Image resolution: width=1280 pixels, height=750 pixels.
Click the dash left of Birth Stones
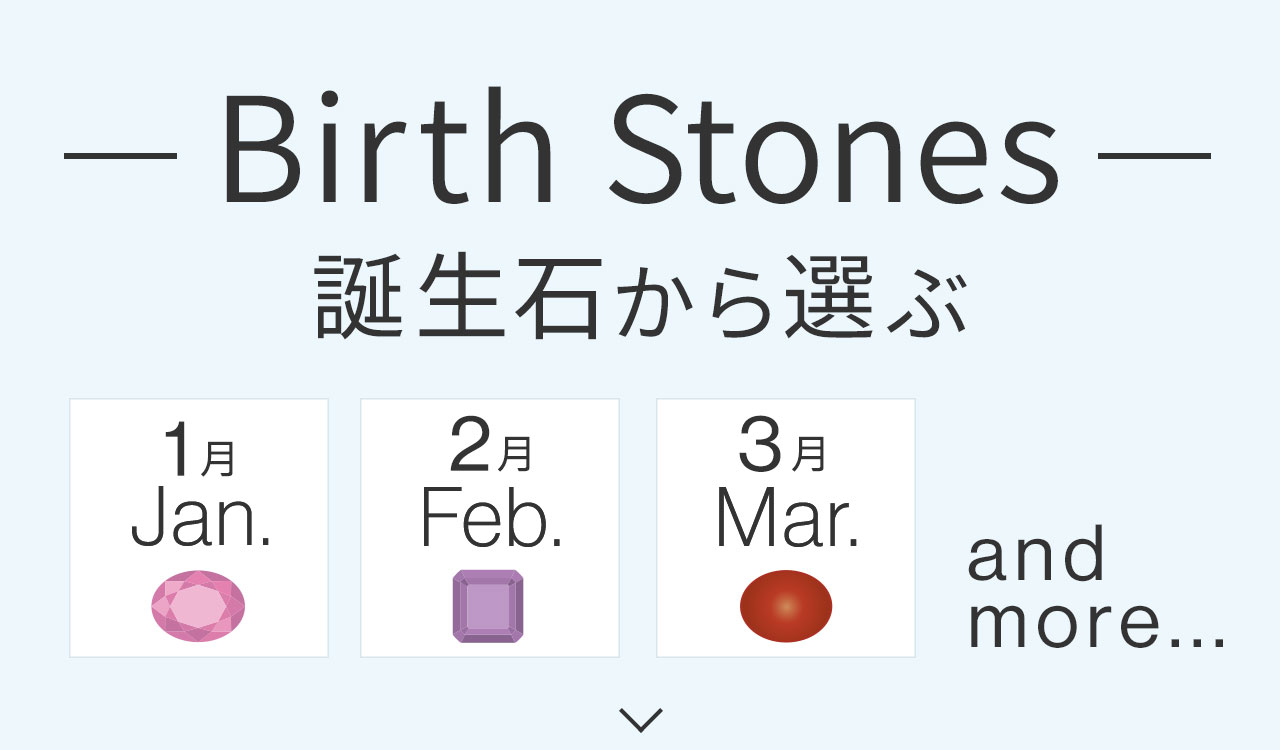pyautogui.click(x=120, y=157)
